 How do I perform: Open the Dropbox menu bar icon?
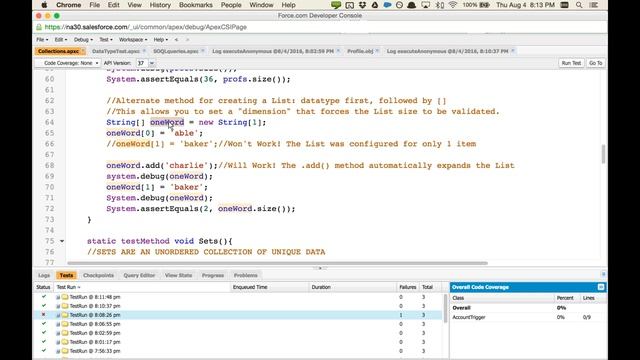pyautogui.click(x=362, y=5)
